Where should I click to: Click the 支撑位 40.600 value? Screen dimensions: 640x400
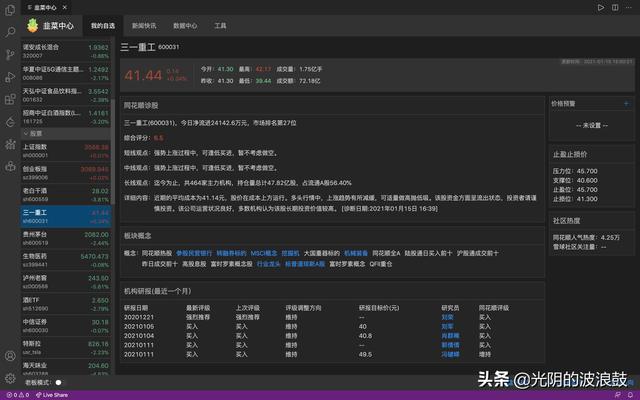587,180
